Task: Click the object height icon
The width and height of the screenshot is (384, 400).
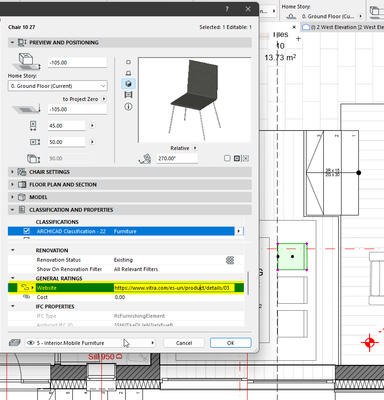Action: (x=33, y=158)
